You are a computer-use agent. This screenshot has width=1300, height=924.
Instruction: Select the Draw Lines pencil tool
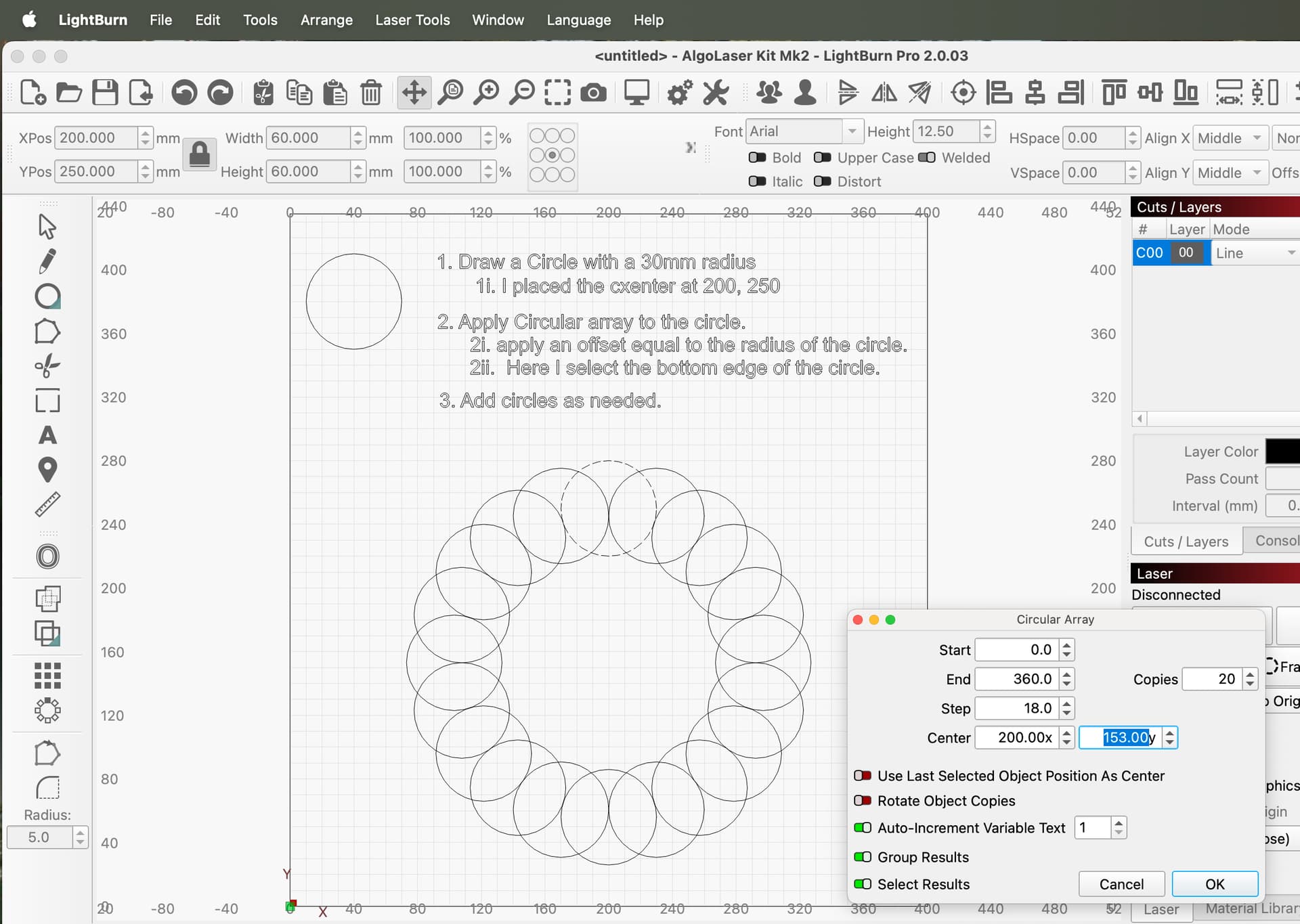click(x=47, y=261)
